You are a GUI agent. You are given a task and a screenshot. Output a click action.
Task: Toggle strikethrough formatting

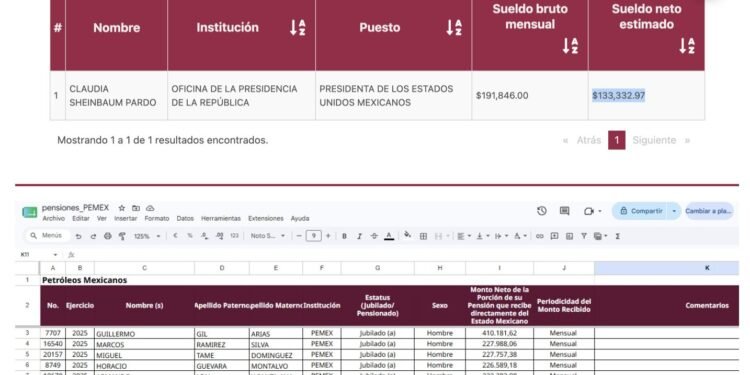pyautogui.click(x=374, y=236)
